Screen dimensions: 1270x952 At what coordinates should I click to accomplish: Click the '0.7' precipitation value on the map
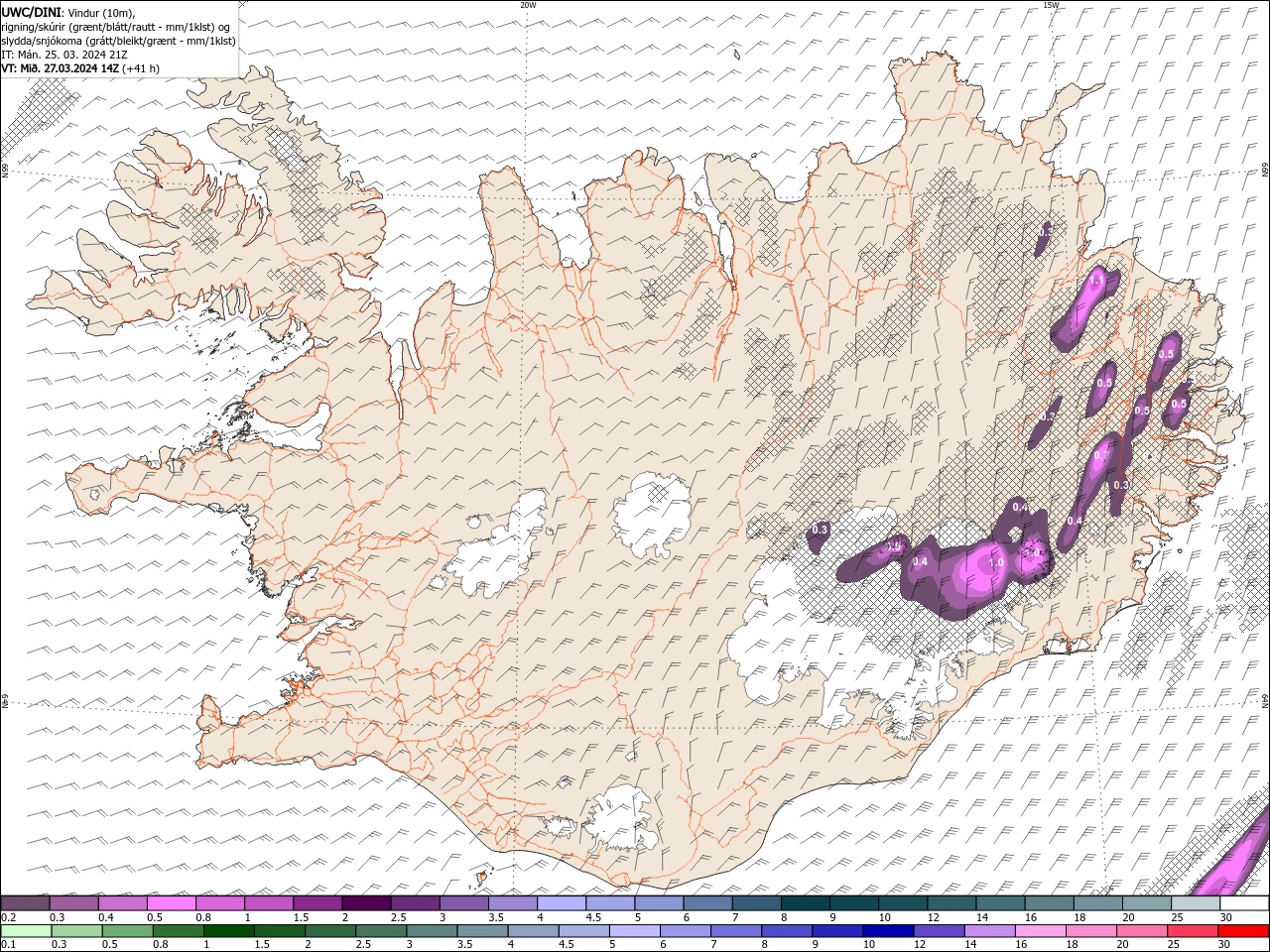pos(1100,455)
